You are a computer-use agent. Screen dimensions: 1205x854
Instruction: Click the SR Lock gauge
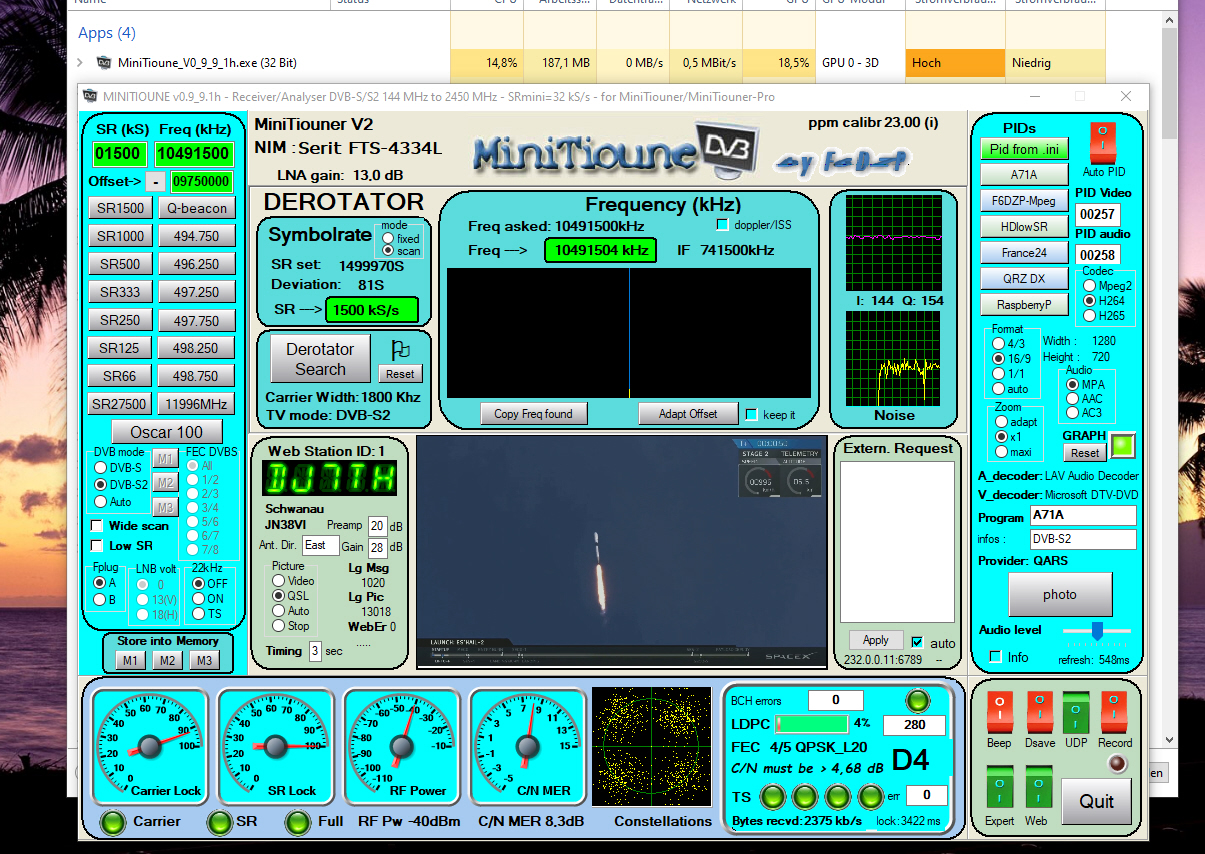[276, 746]
